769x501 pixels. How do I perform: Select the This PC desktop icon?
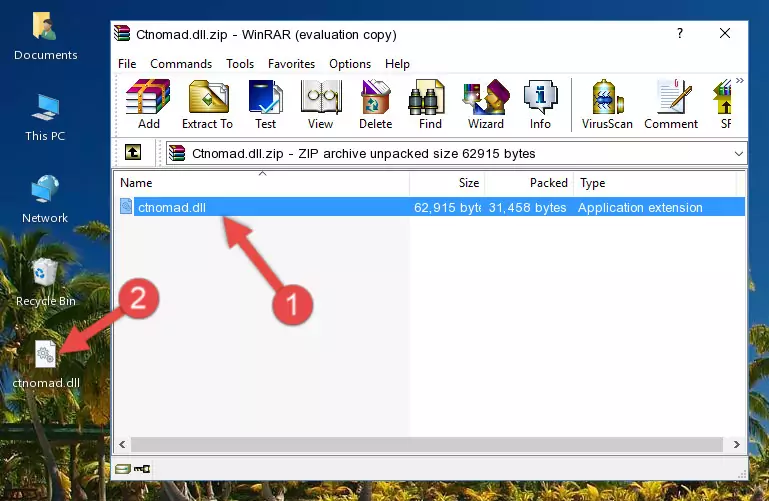click(x=45, y=118)
